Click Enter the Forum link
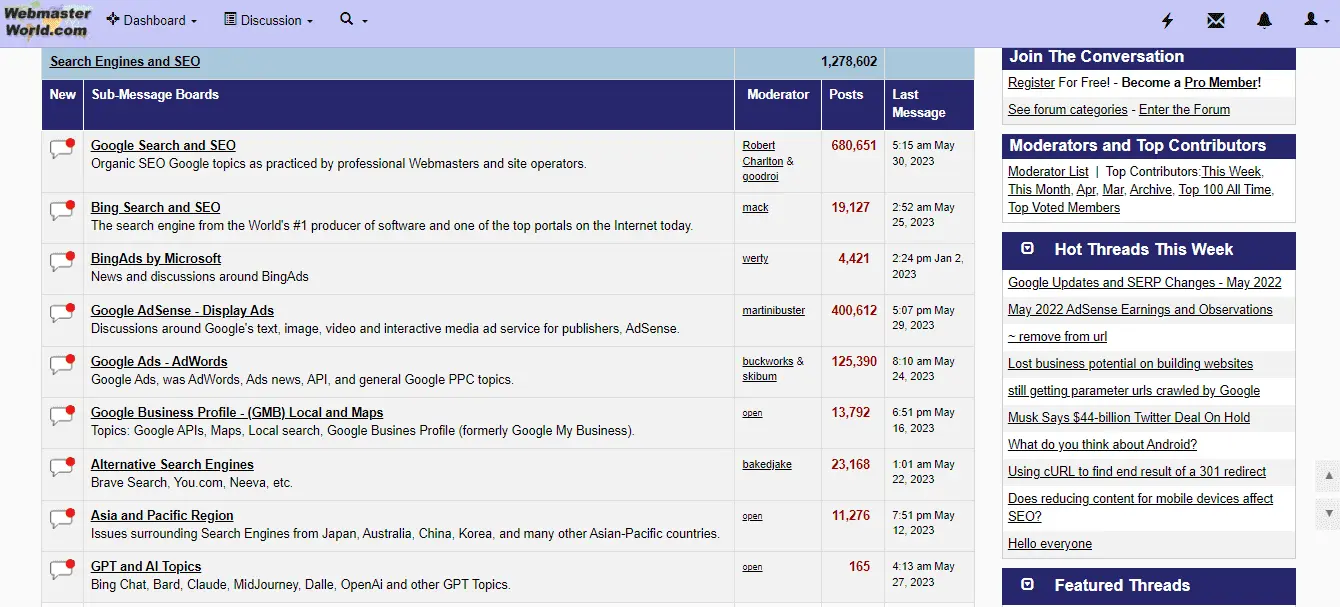This screenshot has height=607, width=1340. pyautogui.click(x=1184, y=110)
